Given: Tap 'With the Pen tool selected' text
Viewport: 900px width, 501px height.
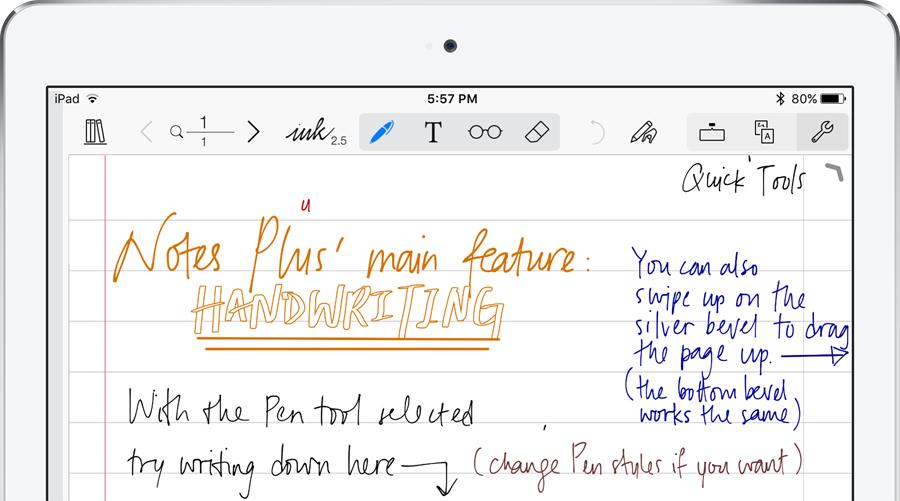Looking at the screenshot, I should (x=300, y=409).
